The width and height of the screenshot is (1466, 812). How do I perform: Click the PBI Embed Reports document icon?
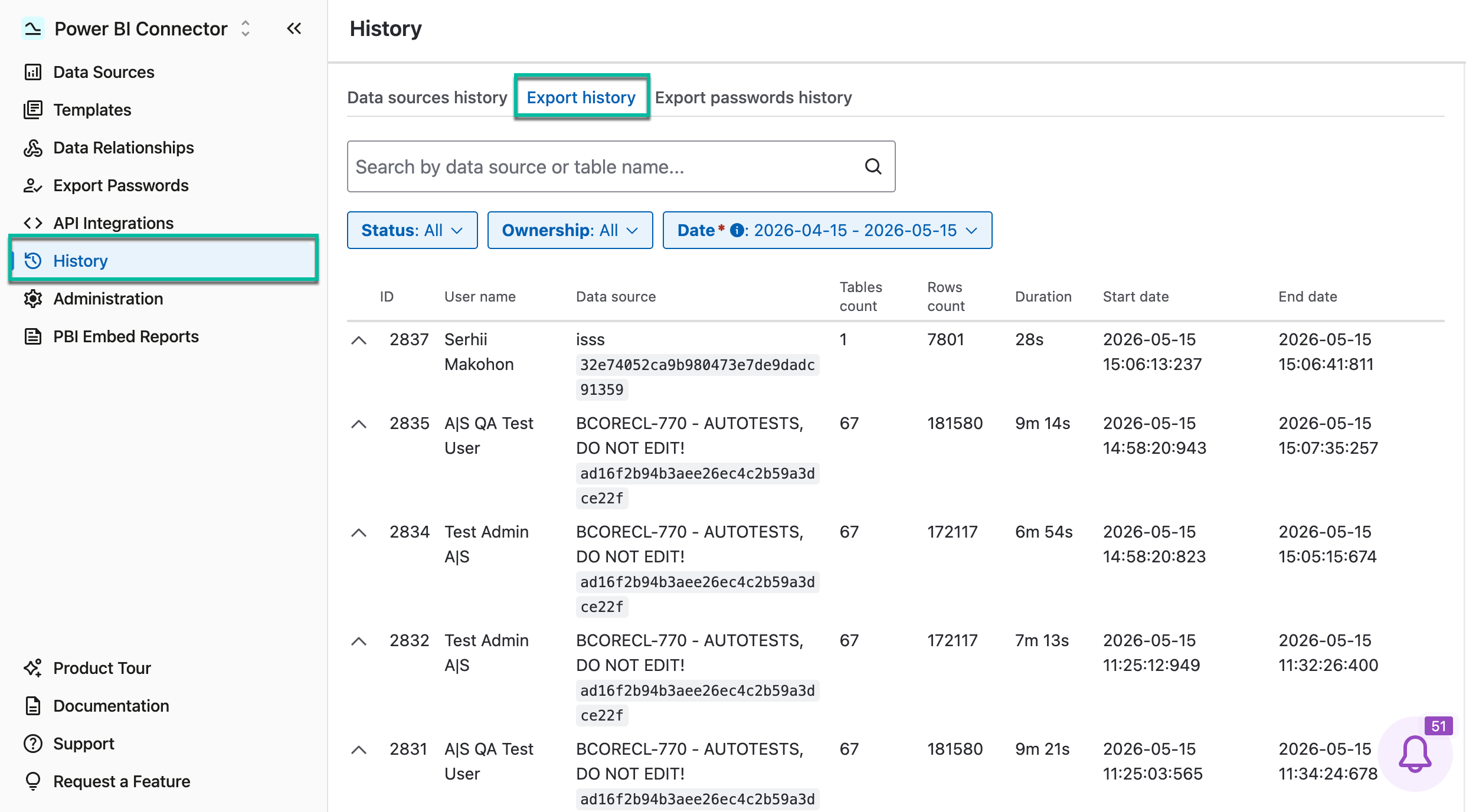tap(33, 336)
